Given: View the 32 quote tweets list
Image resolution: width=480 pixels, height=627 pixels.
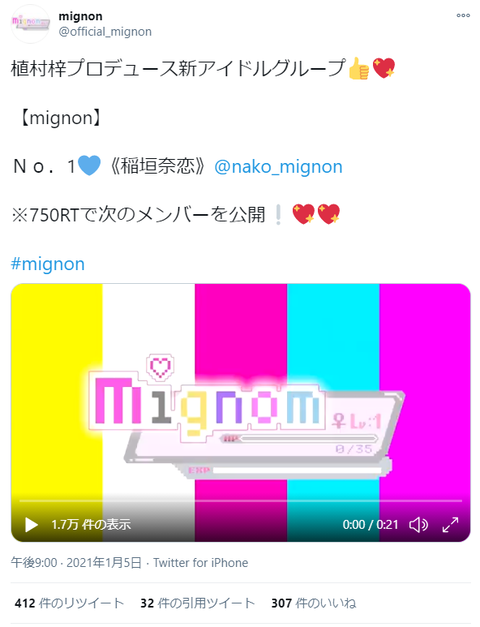Looking at the screenshot, I should (x=198, y=603).
